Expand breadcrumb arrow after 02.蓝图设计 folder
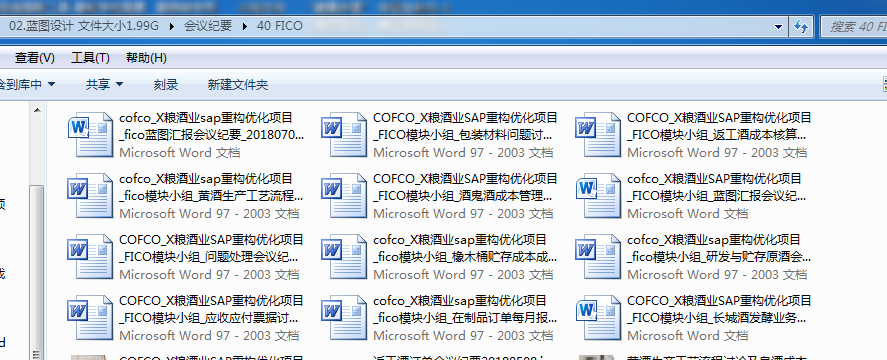 [171, 26]
